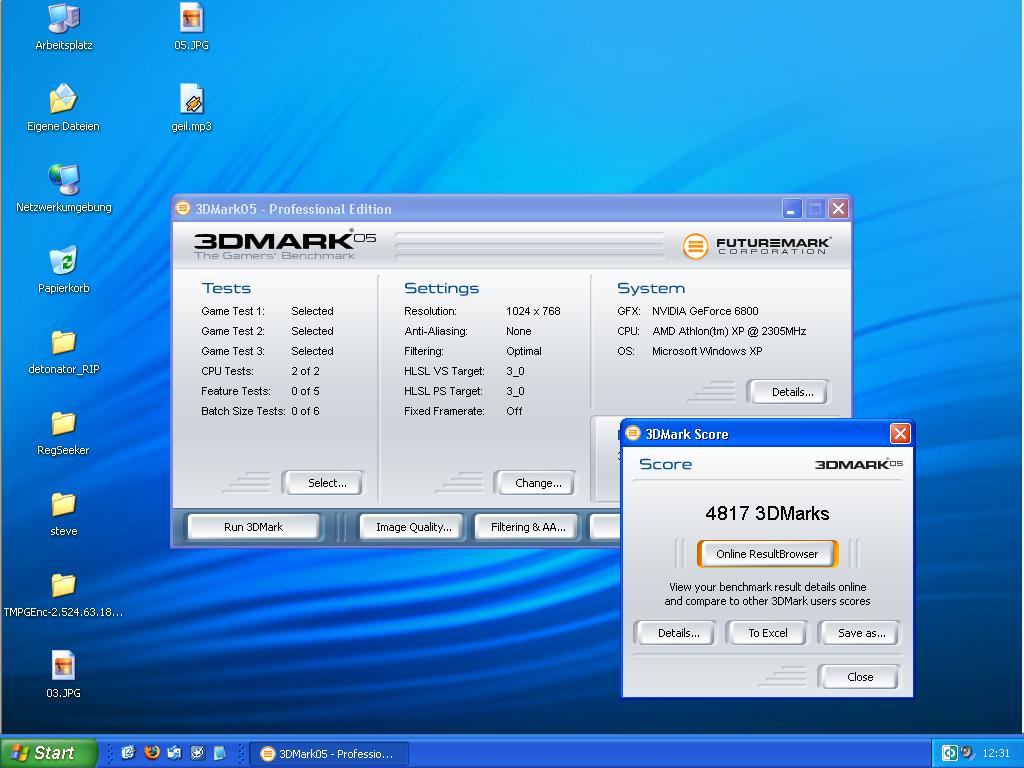The width and height of the screenshot is (1024, 768).
Task: Click the light-blue notepad quick launch icon
Action: click(x=220, y=752)
